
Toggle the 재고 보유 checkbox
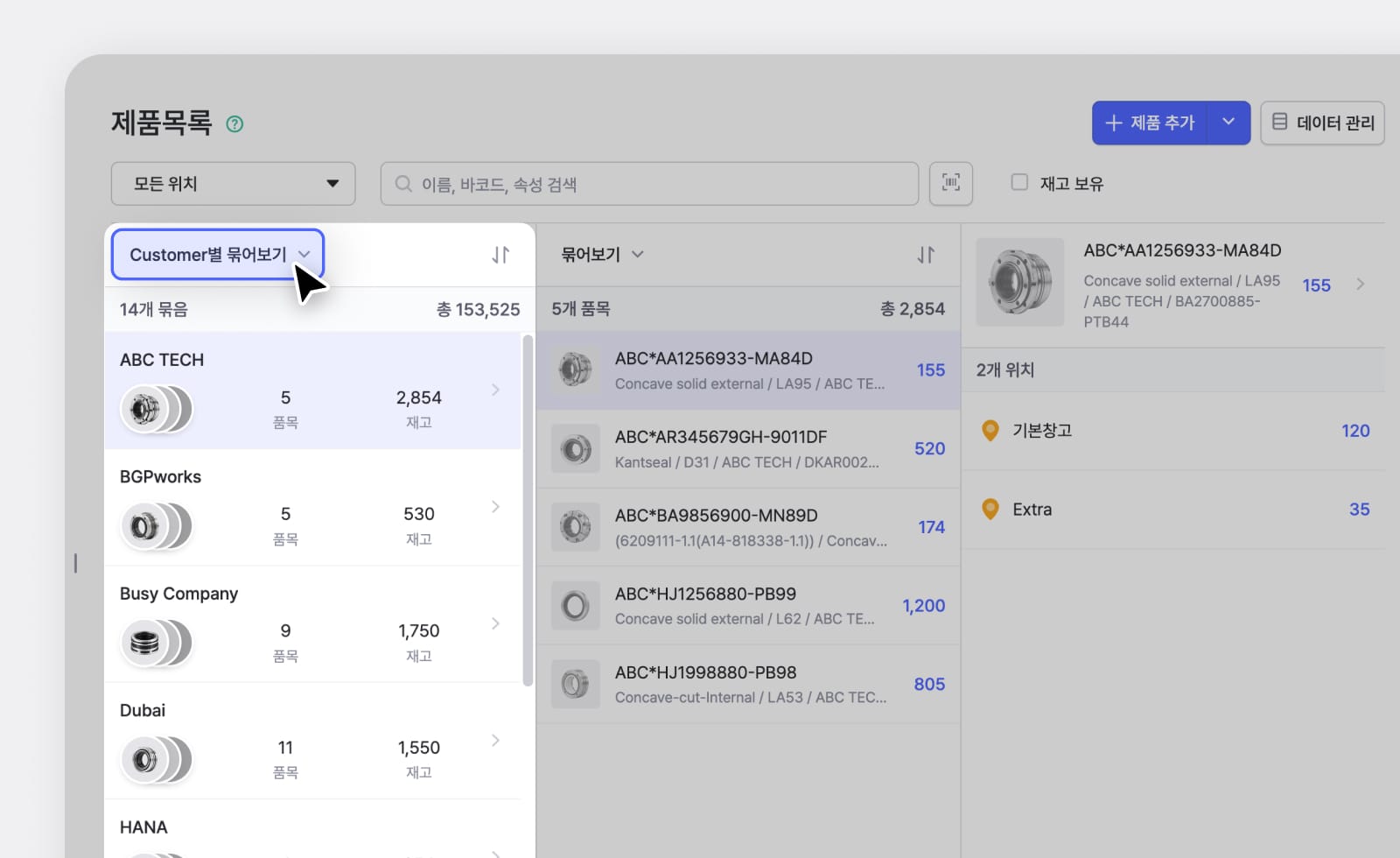tap(1019, 182)
